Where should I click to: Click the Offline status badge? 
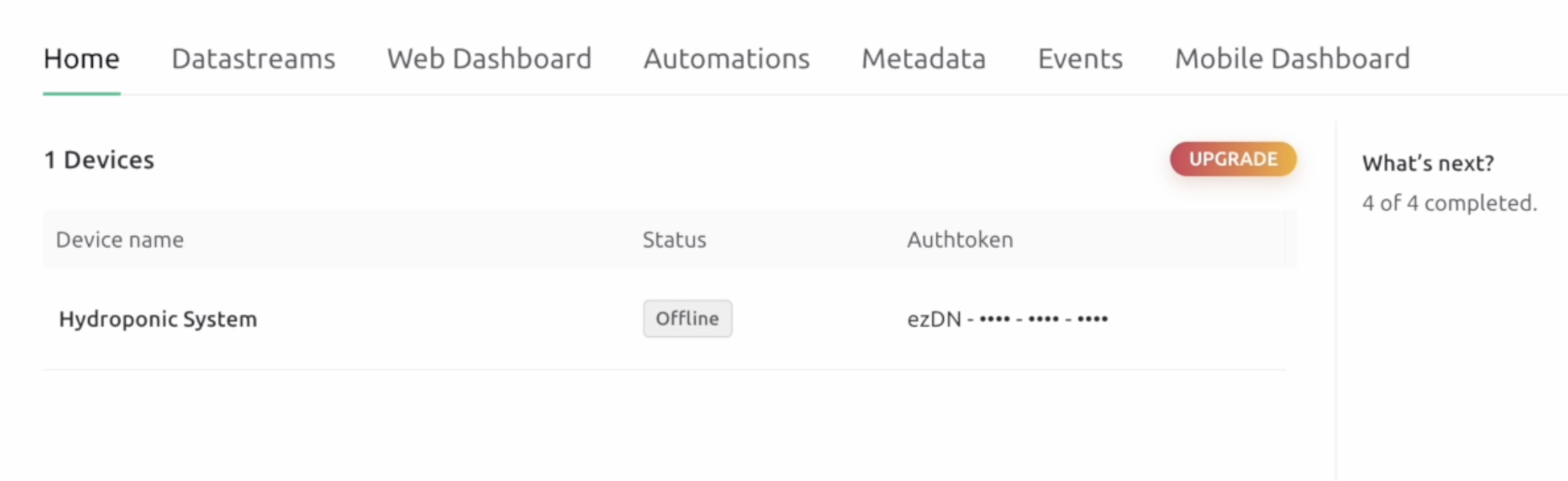coord(687,319)
